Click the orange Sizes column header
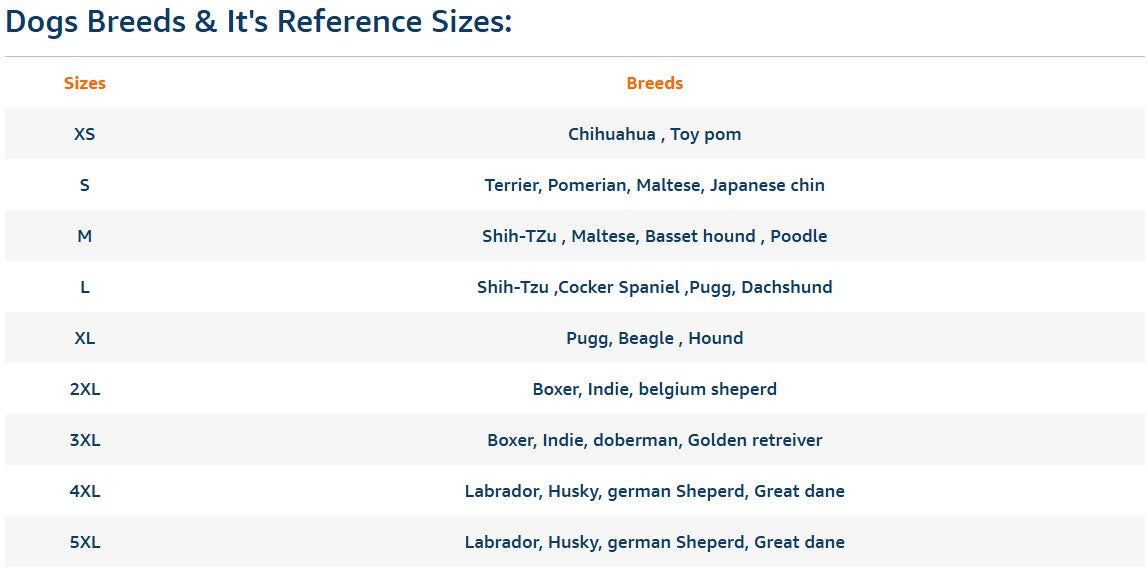 click(x=85, y=83)
